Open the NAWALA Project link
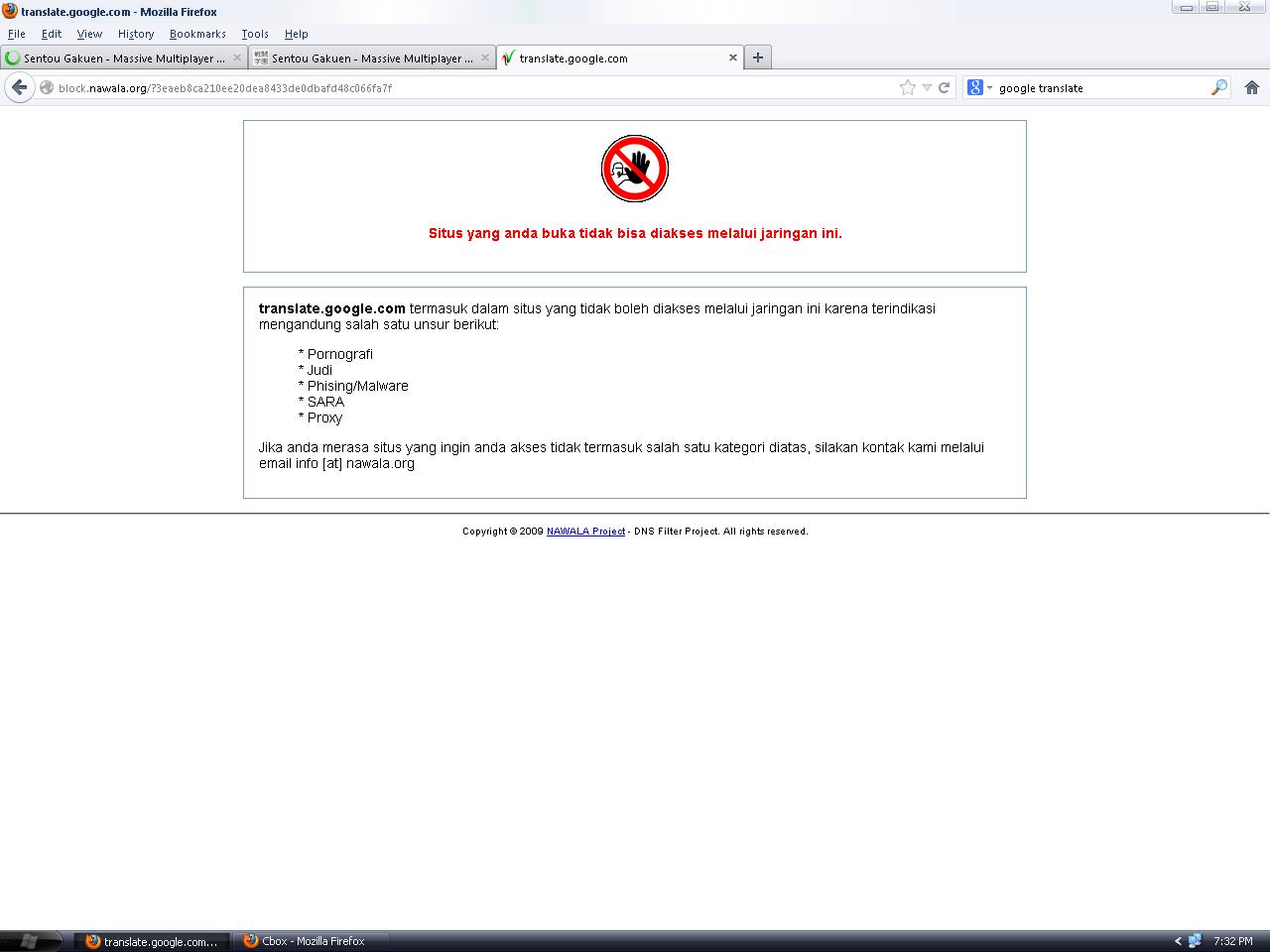 pyautogui.click(x=585, y=532)
